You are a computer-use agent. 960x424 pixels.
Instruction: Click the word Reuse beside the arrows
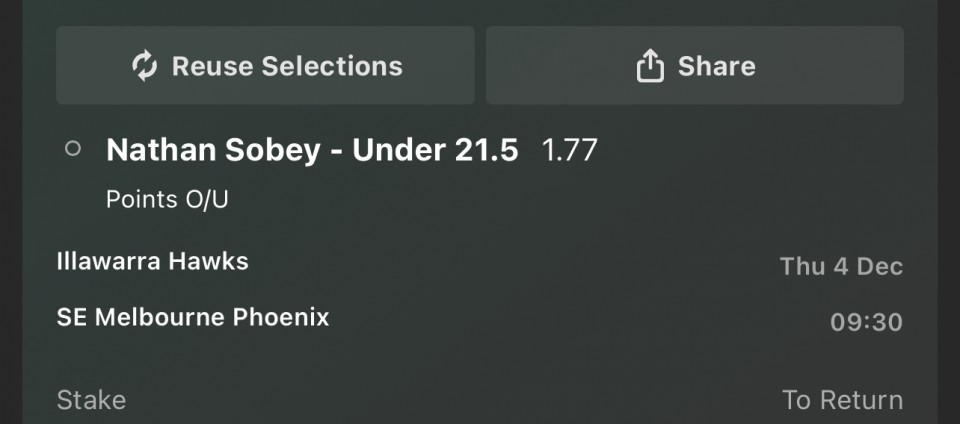(x=212, y=66)
